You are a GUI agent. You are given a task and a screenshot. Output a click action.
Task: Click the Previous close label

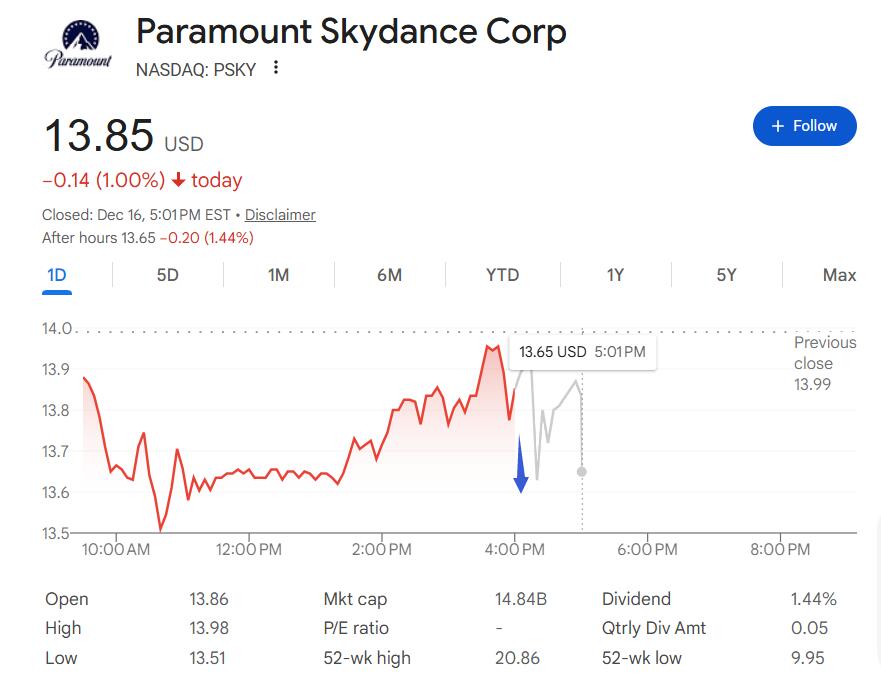(x=825, y=353)
